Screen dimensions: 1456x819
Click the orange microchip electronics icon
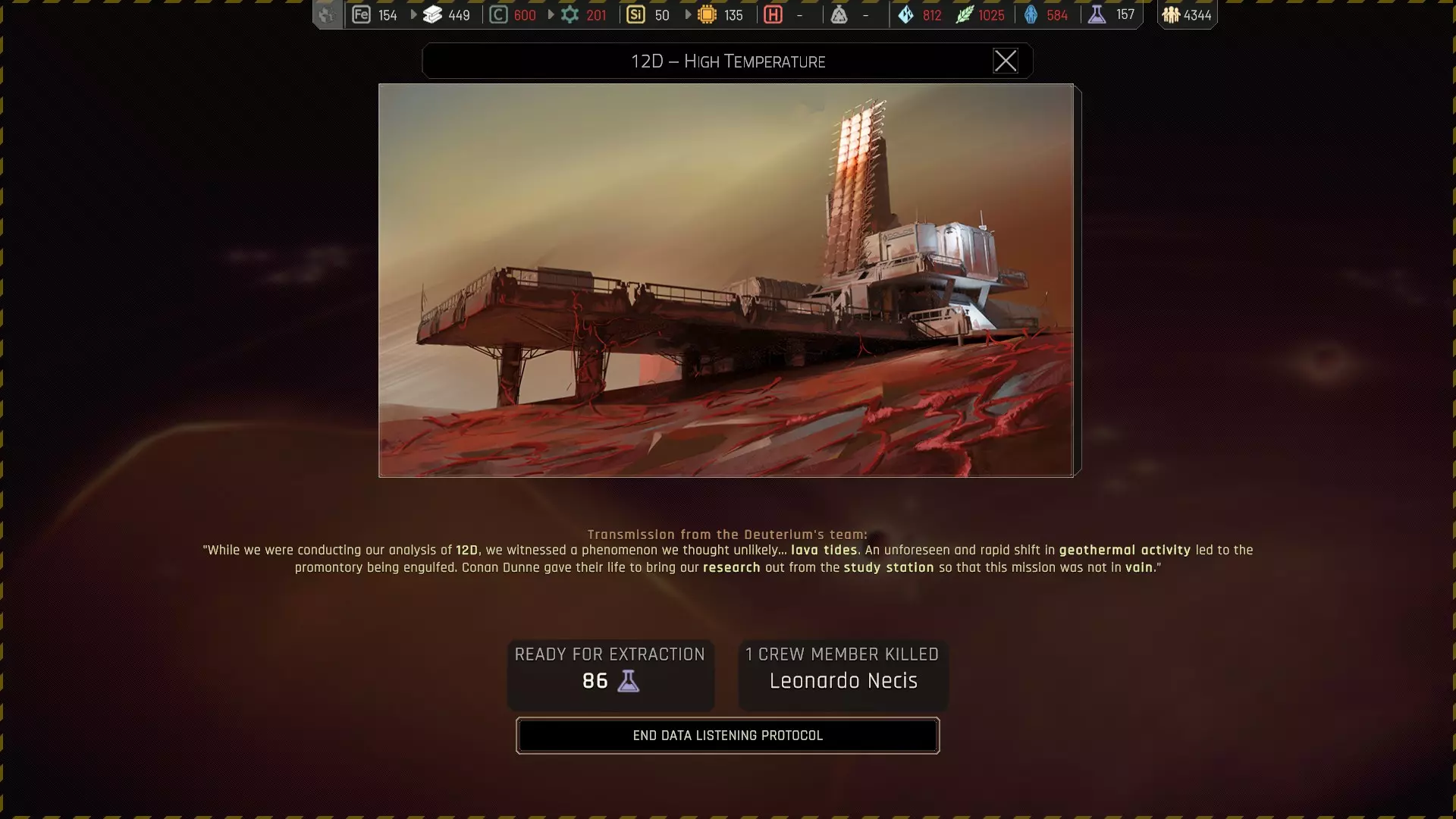coord(707,14)
